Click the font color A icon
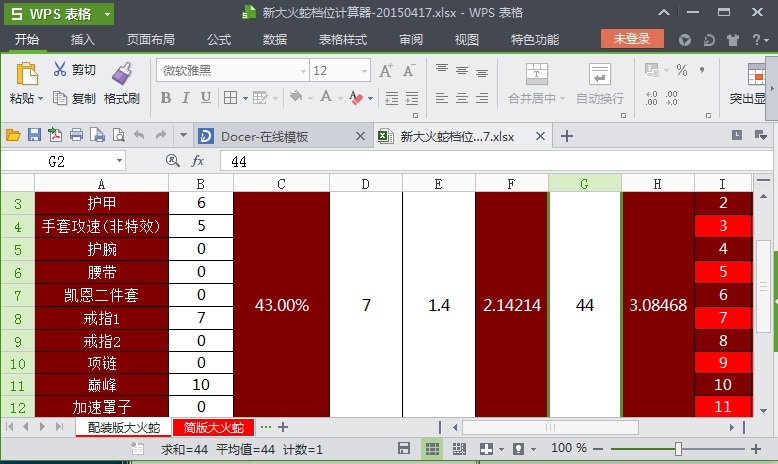Image resolution: width=778 pixels, height=464 pixels. click(326, 96)
